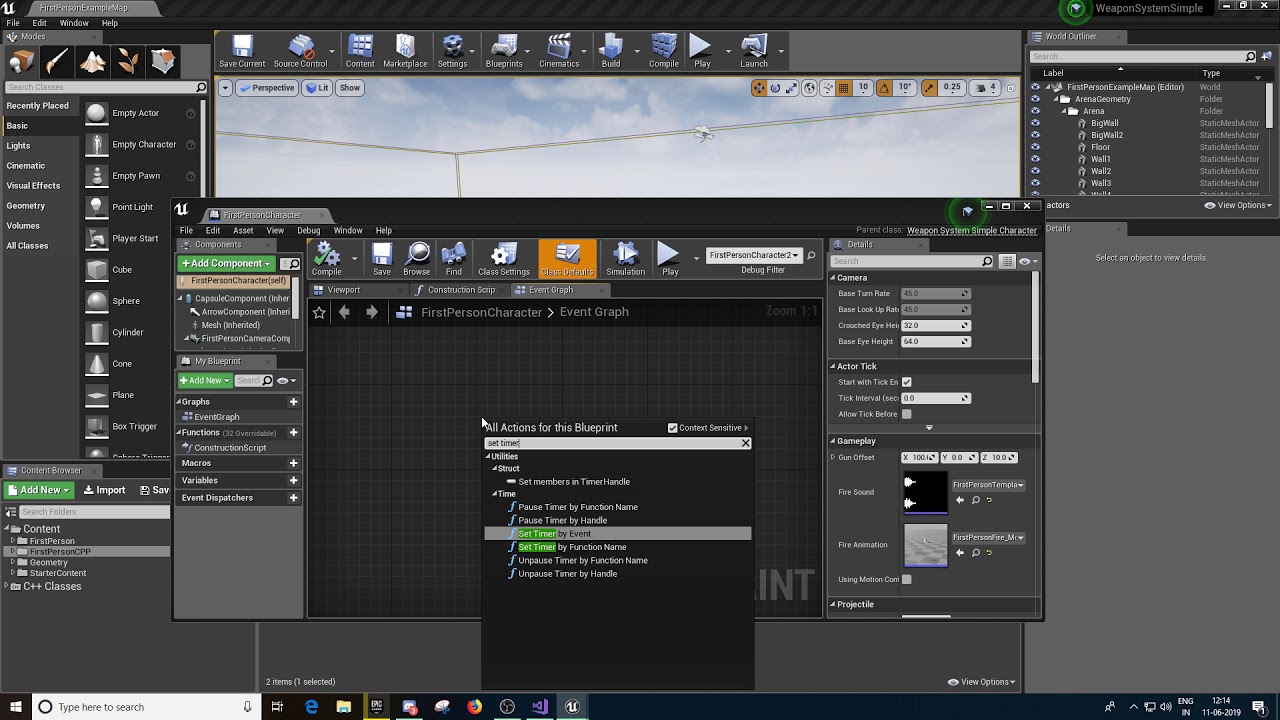Image resolution: width=1280 pixels, height=720 pixels.
Task: Select Geometry category in Modes panel
Action: pyautogui.click(x=26, y=206)
